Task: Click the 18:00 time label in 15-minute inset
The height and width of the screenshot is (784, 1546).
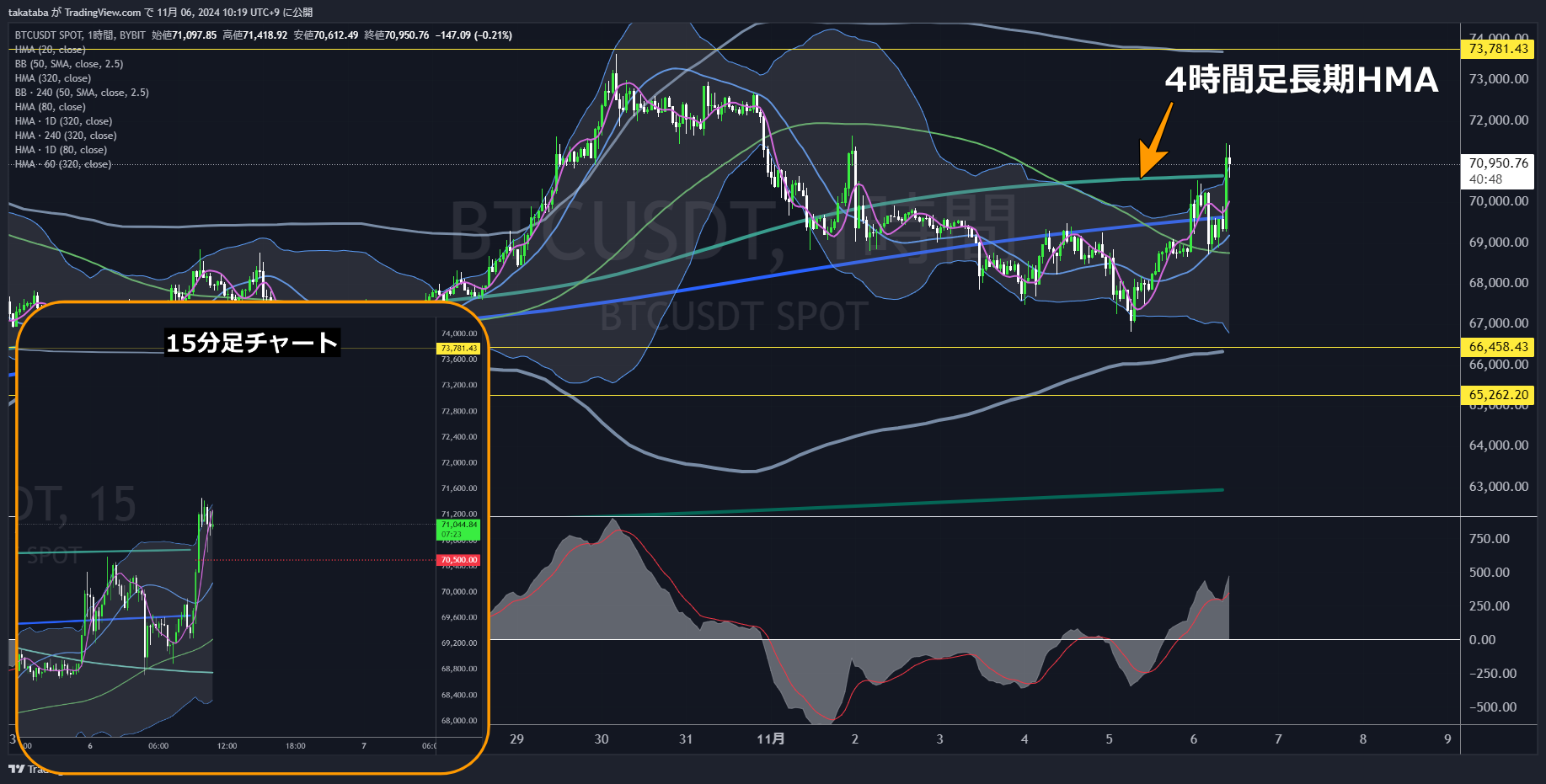Action: [296, 746]
